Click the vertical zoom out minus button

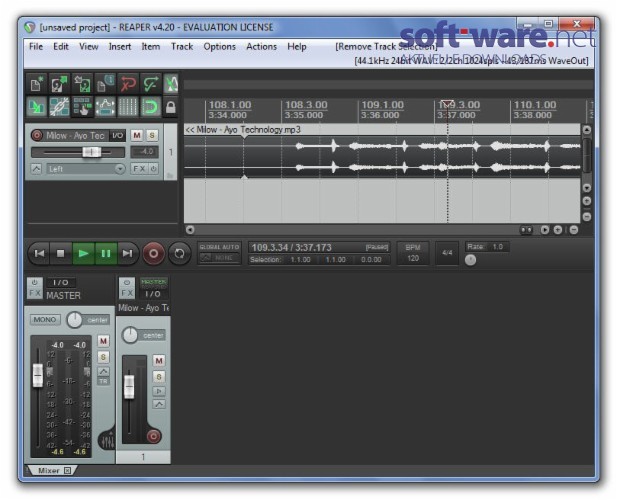587,217
